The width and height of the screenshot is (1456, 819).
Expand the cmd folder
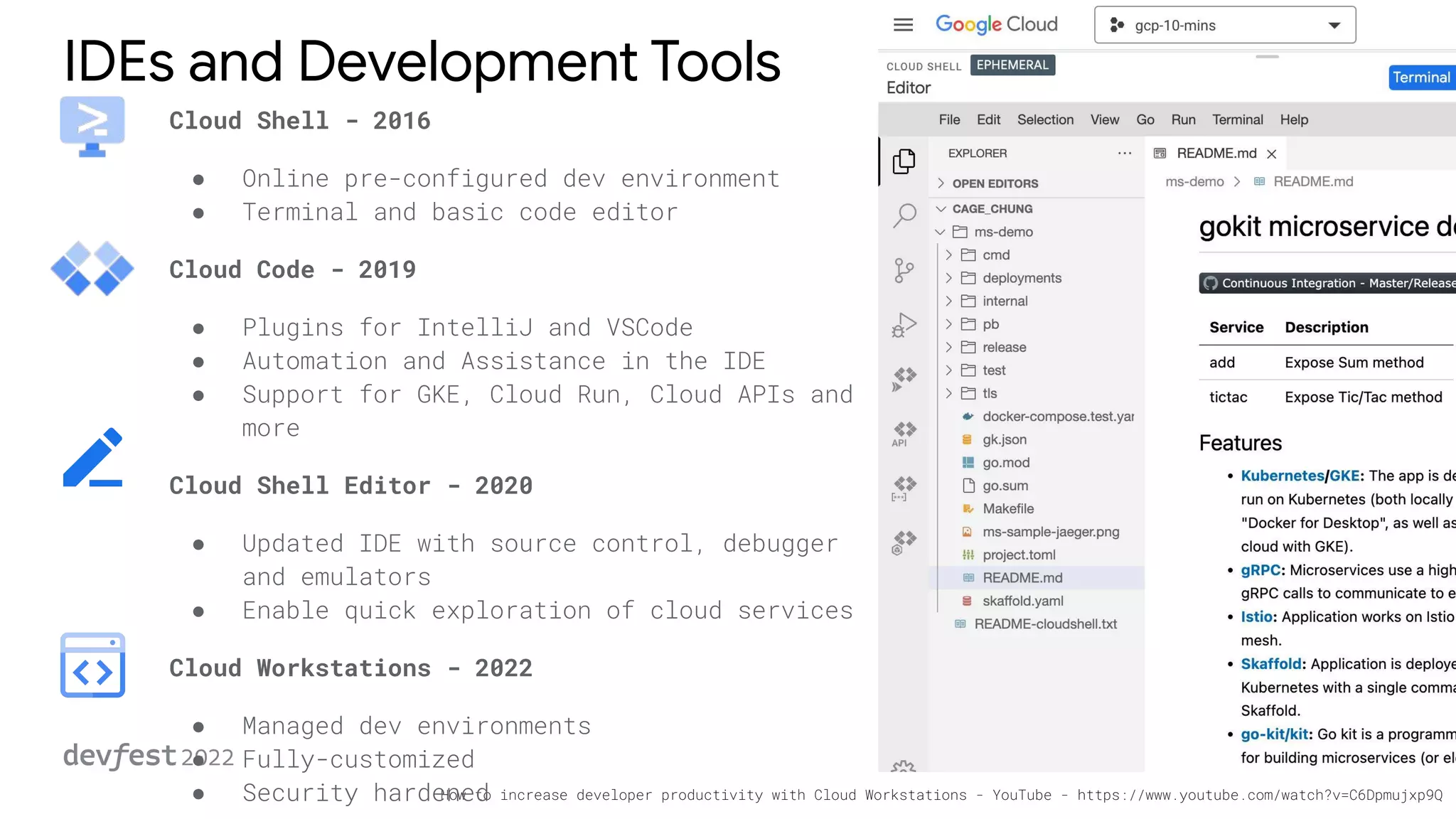(x=948, y=255)
